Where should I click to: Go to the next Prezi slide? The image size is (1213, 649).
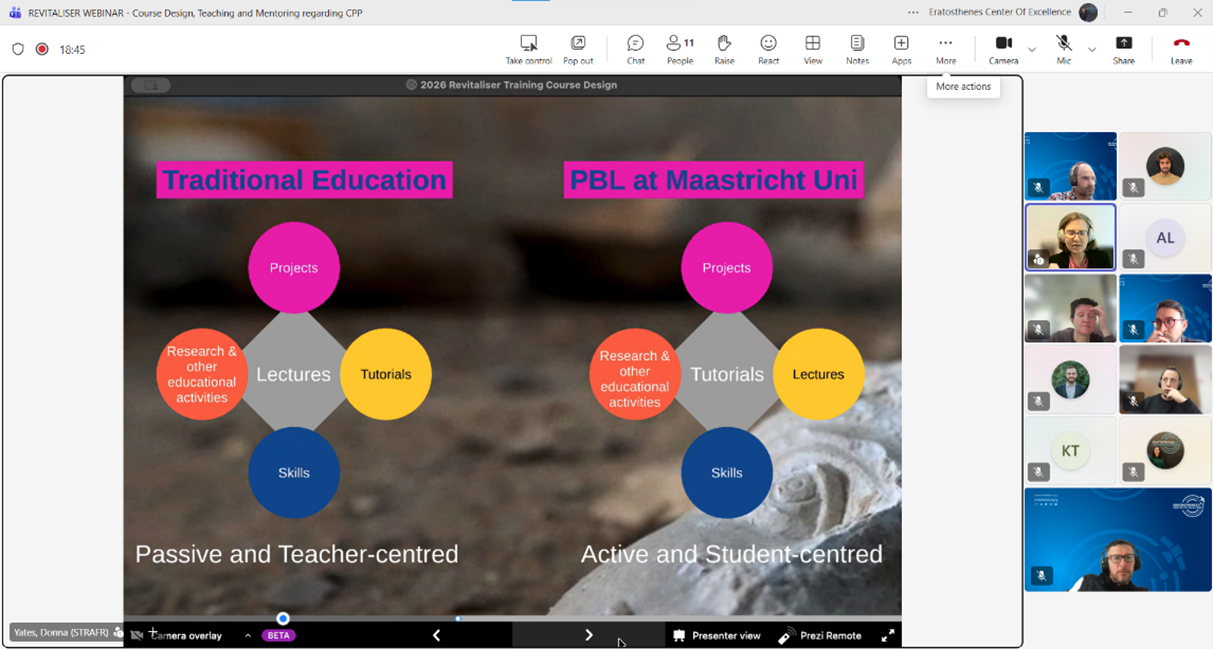click(589, 635)
